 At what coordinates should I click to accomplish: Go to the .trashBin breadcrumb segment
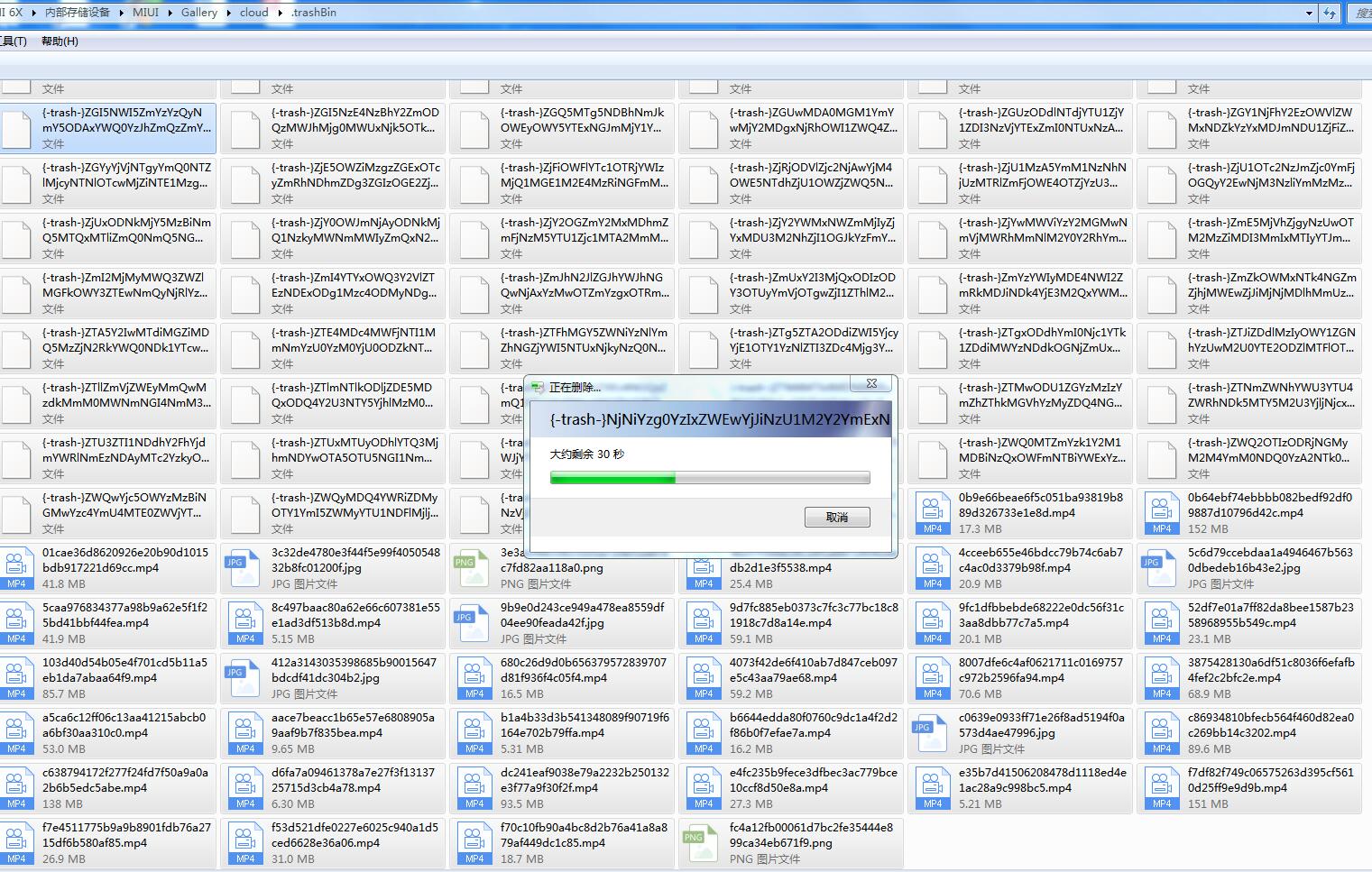(x=315, y=13)
